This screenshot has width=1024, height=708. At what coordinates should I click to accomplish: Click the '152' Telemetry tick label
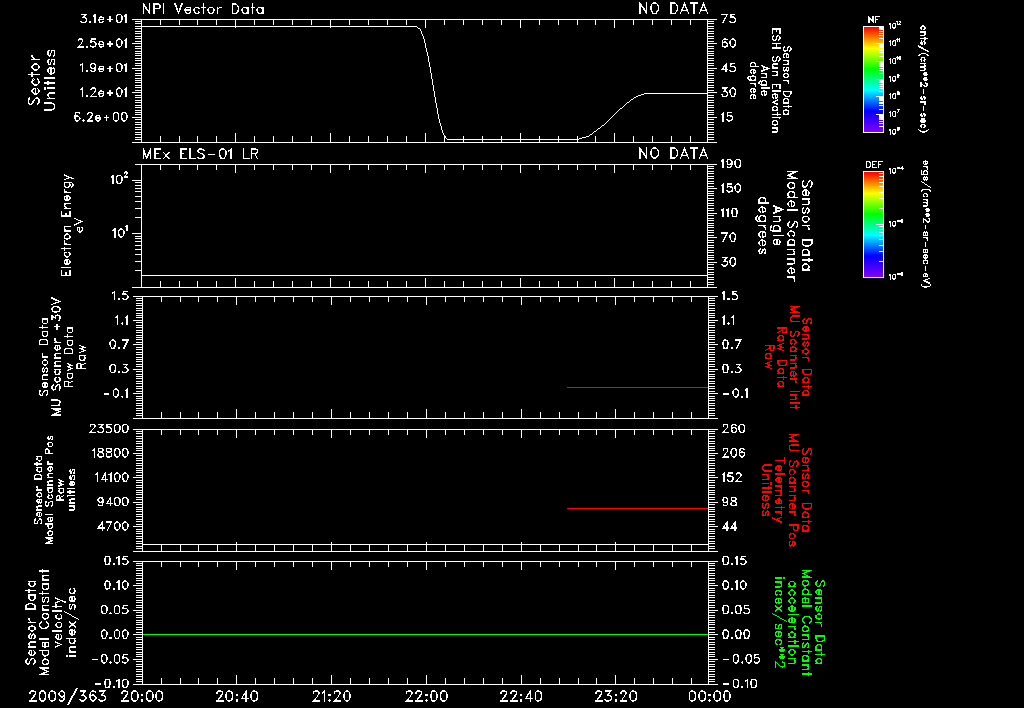[x=731, y=477]
